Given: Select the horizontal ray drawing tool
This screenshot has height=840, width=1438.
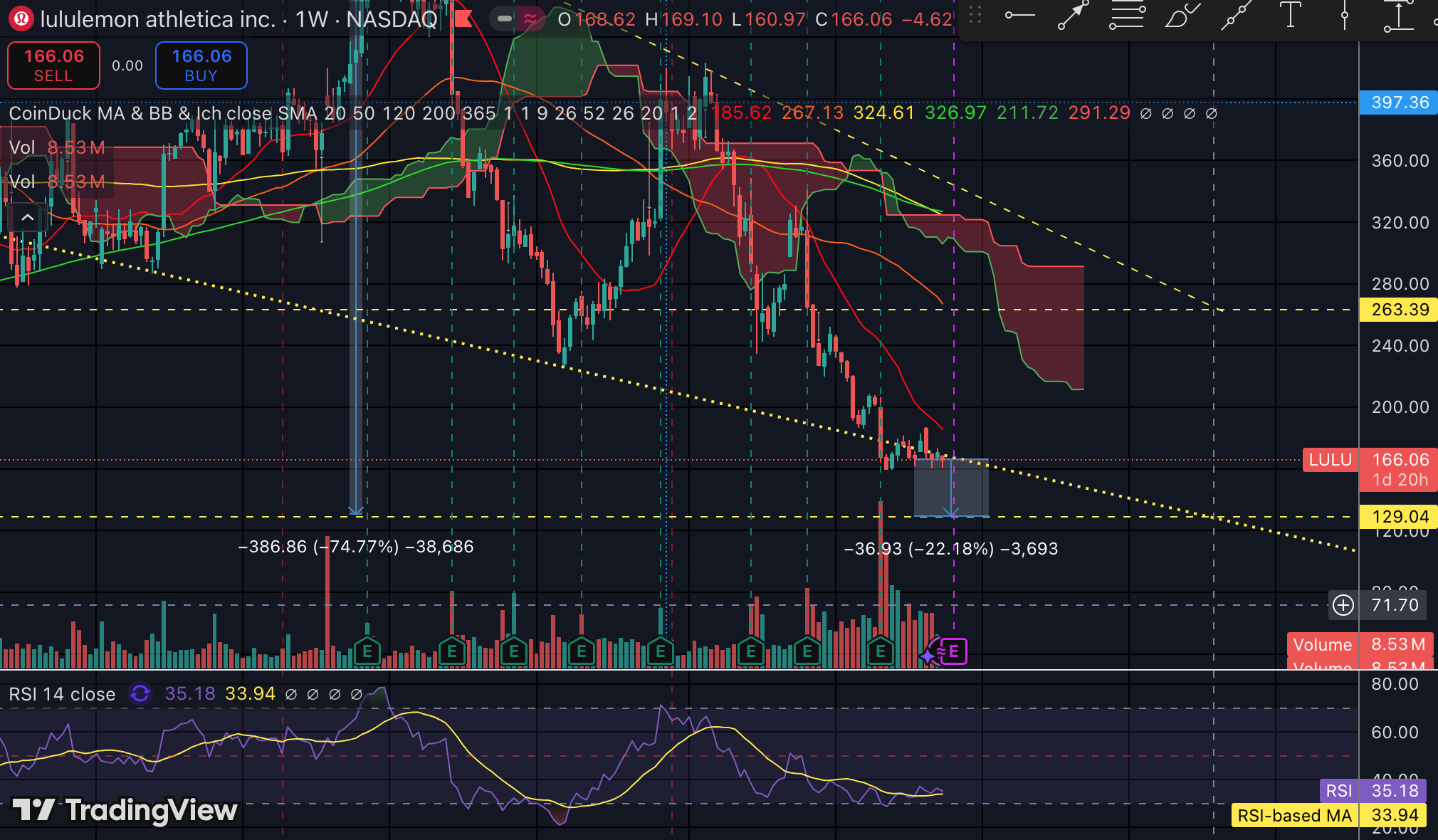Looking at the screenshot, I should tap(1019, 16).
